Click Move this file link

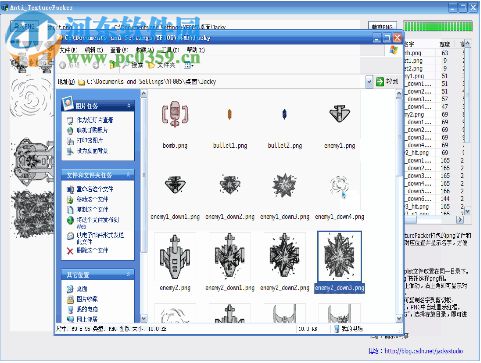(x=87, y=199)
